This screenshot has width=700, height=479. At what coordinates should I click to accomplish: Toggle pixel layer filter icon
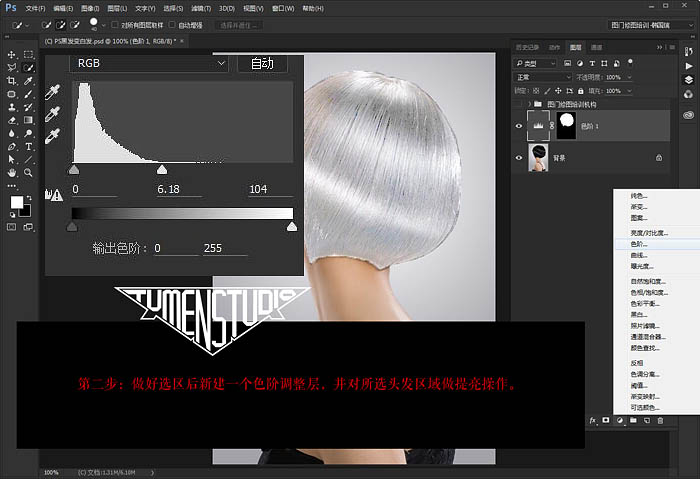pos(567,63)
